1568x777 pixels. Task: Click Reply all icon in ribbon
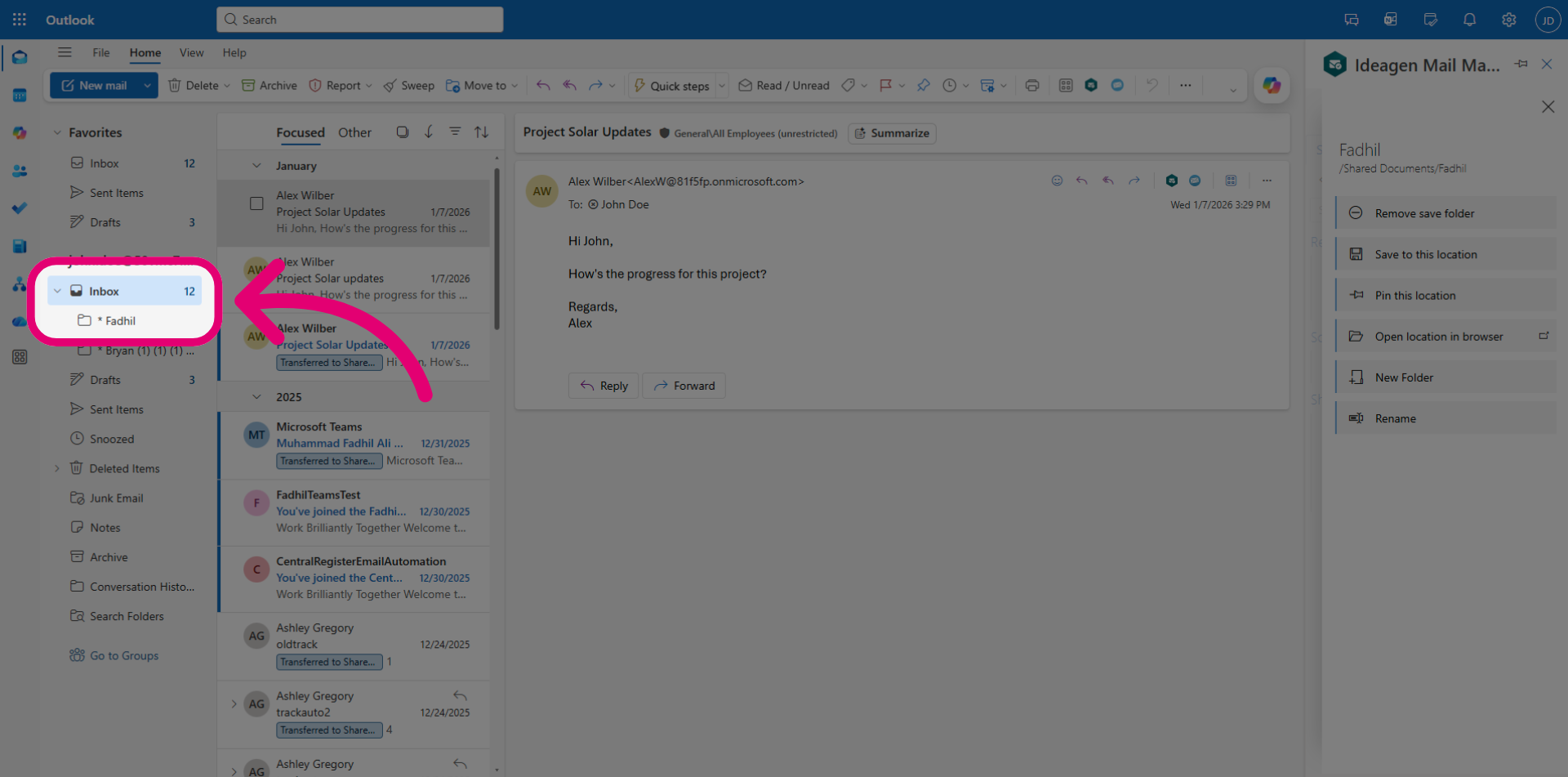click(570, 85)
